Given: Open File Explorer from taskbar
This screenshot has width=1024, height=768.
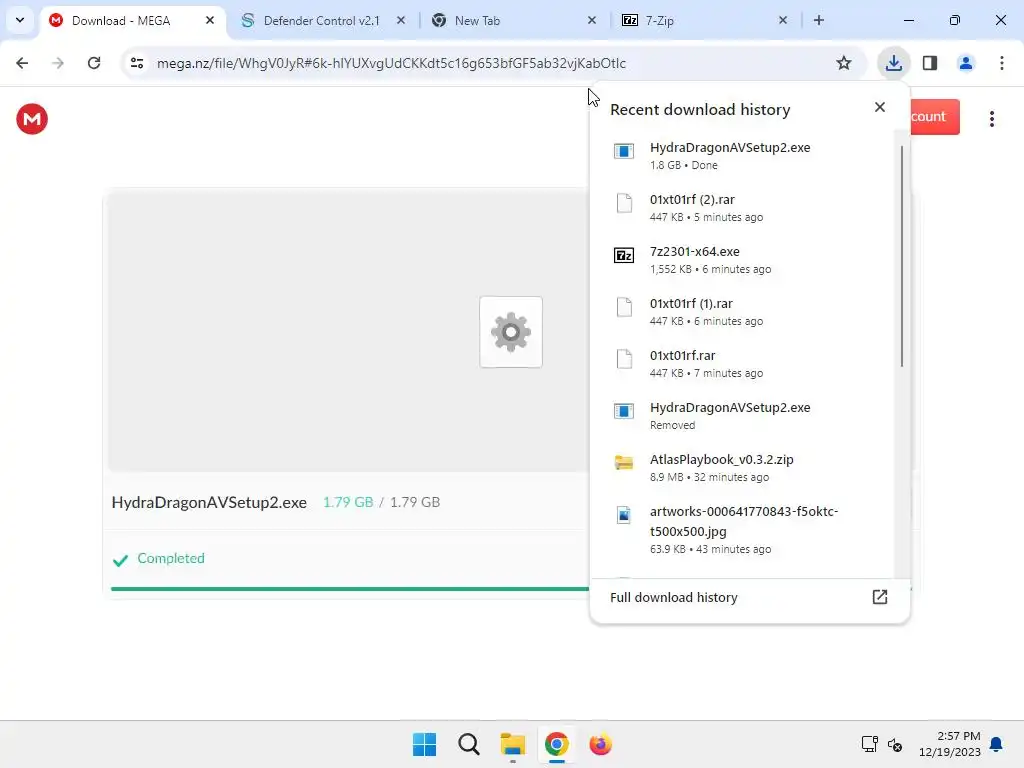Looking at the screenshot, I should pyautogui.click(x=513, y=744).
